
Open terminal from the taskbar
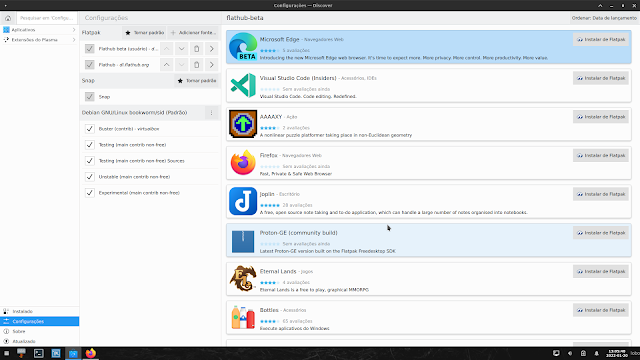pyautogui.click(x=39, y=353)
